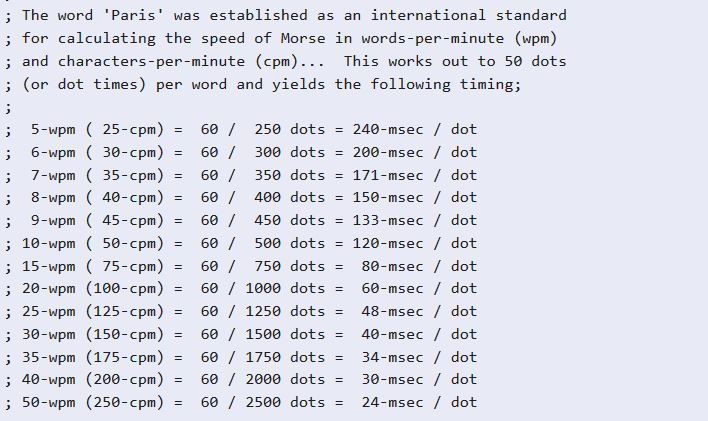Click the '34-msec' value
The height and width of the screenshot is (421, 708).
pos(392,357)
